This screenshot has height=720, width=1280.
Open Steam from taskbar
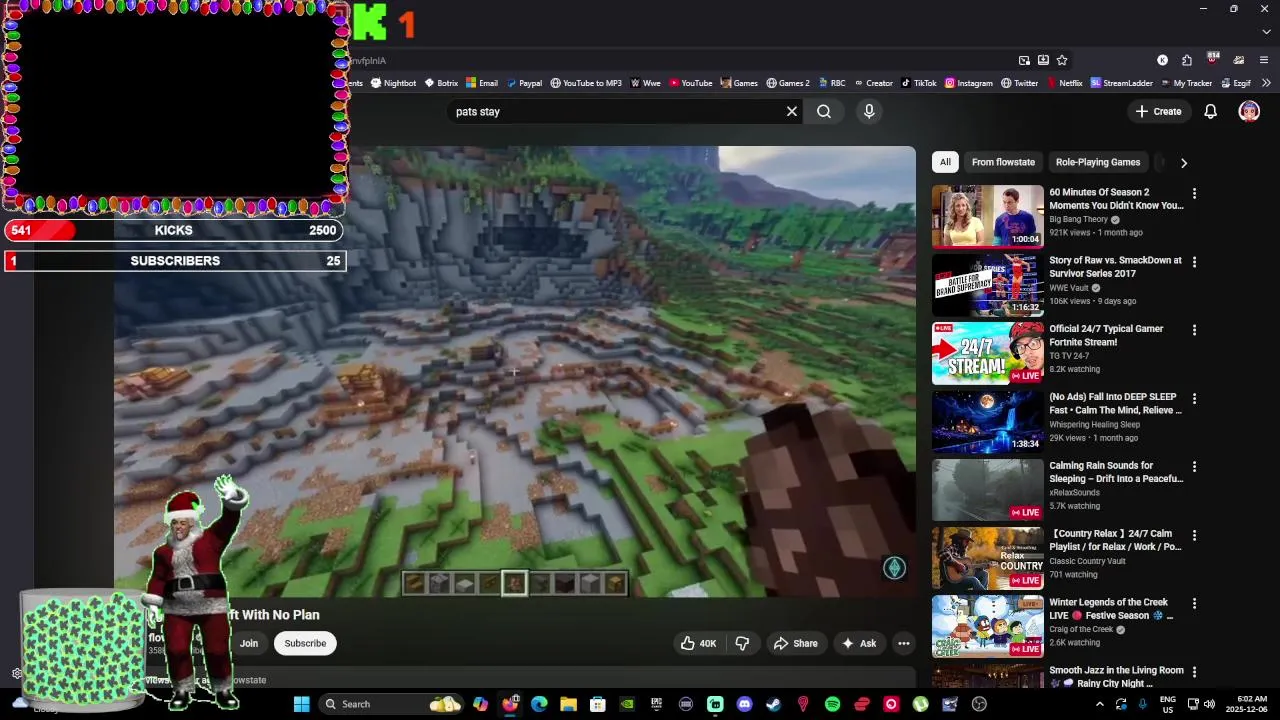(773, 704)
